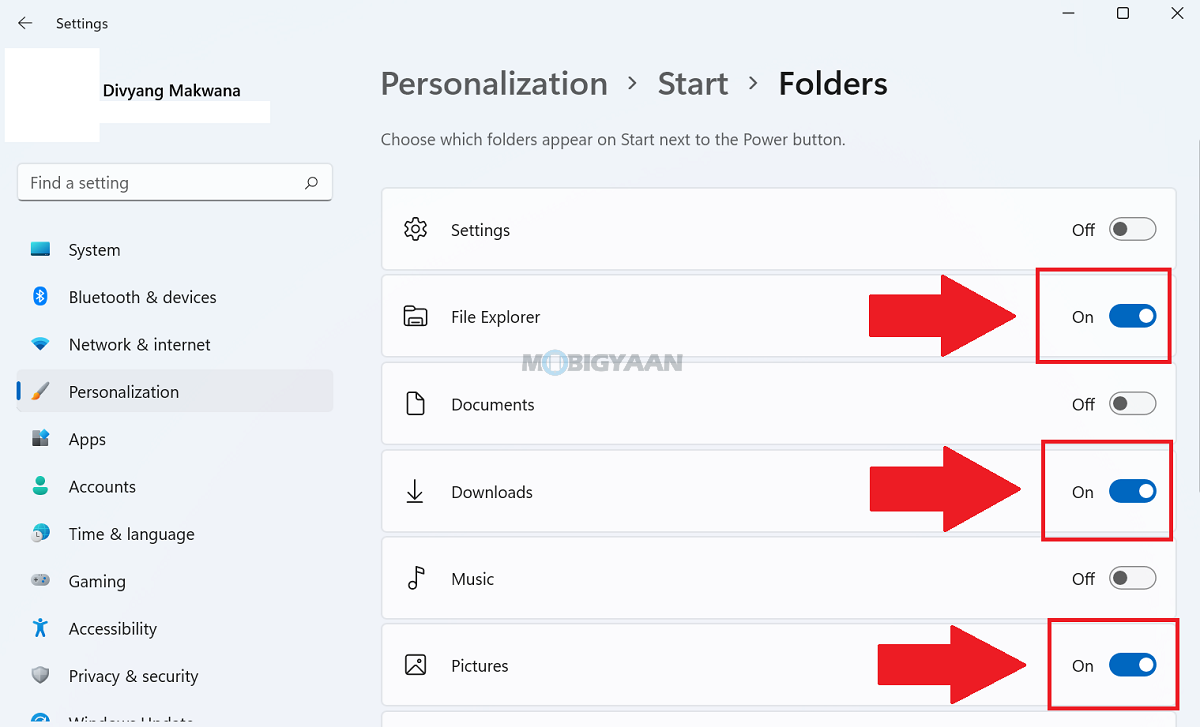Viewport: 1200px width, 727px height.
Task: Open Bluetooth & devices via its icon
Action: click(40, 297)
